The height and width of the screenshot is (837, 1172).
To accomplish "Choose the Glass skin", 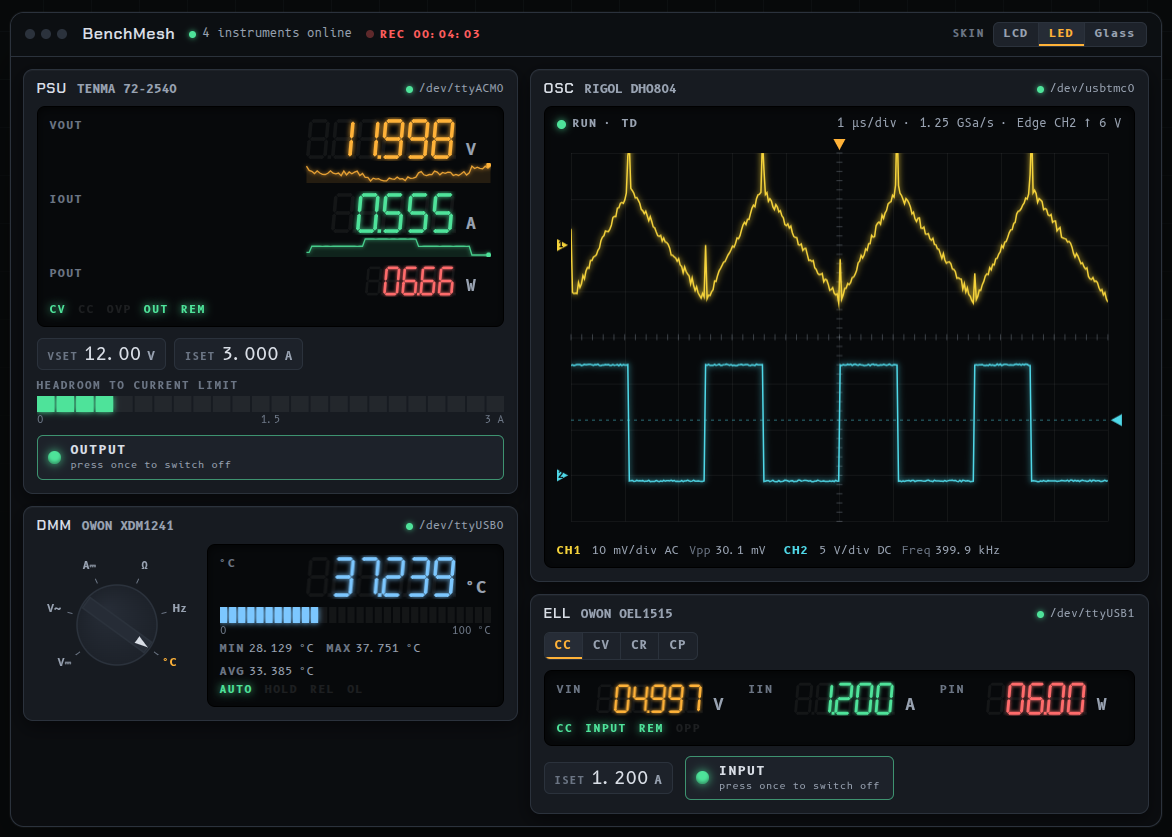I will pyautogui.click(x=1114, y=34).
